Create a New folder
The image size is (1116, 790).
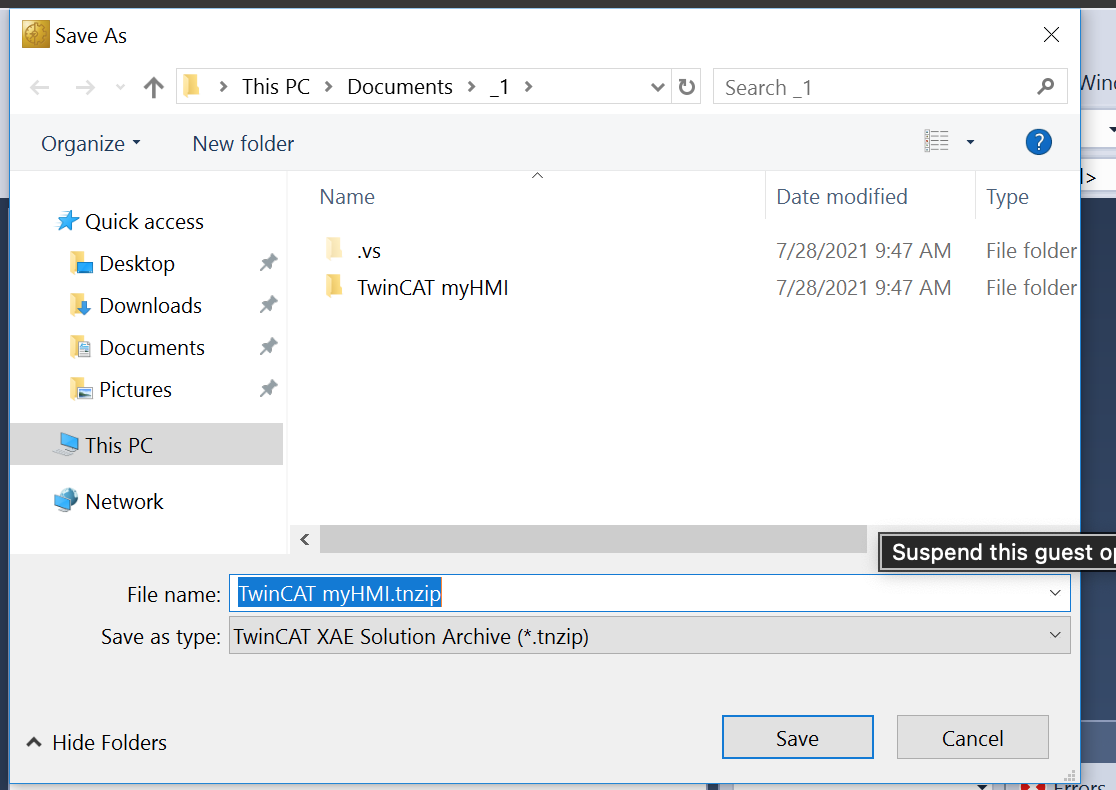click(243, 144)
